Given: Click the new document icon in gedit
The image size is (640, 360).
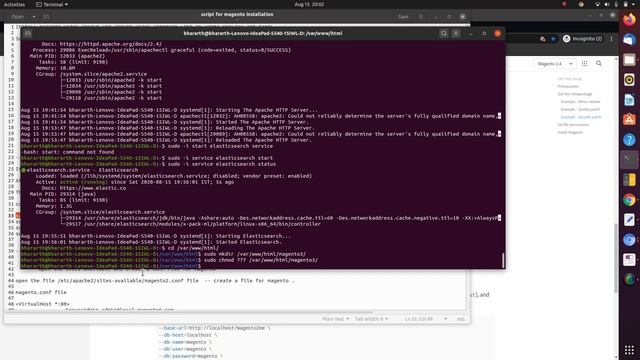Looking at the screenshot, I should pyautogui.click(x=46, y=17).
